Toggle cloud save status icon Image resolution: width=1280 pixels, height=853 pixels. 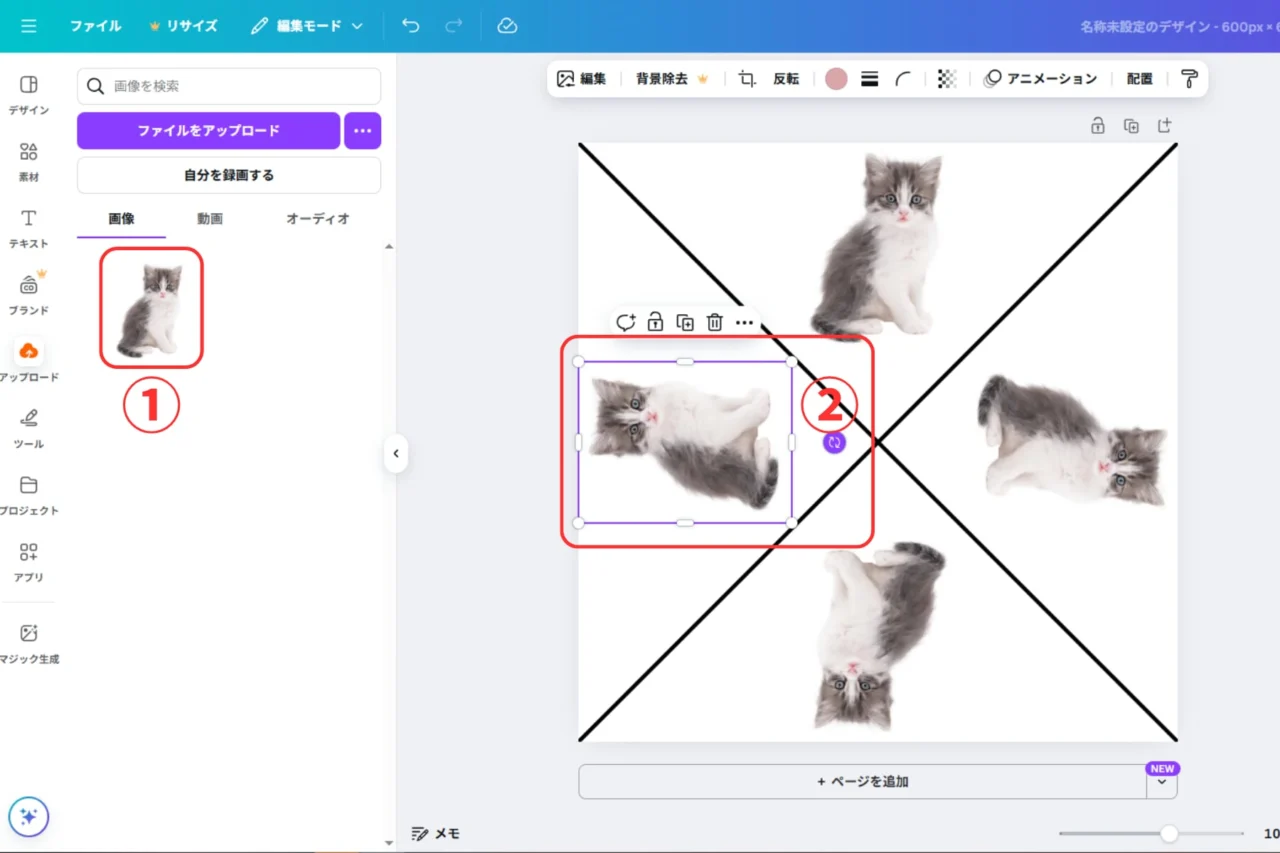[507, 26]
